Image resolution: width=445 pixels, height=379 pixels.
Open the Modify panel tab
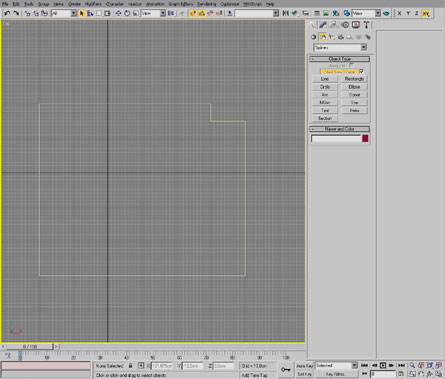pos(323,25)
